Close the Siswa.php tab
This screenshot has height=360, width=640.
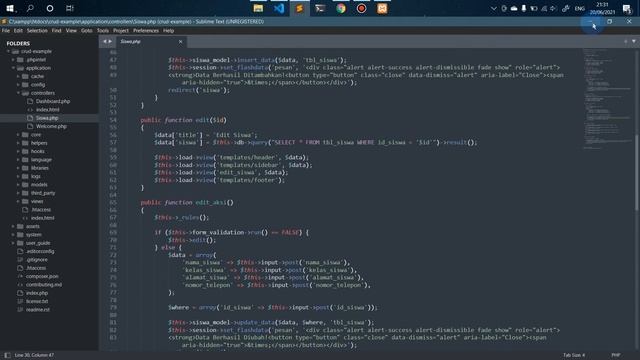tap(180, 42)
